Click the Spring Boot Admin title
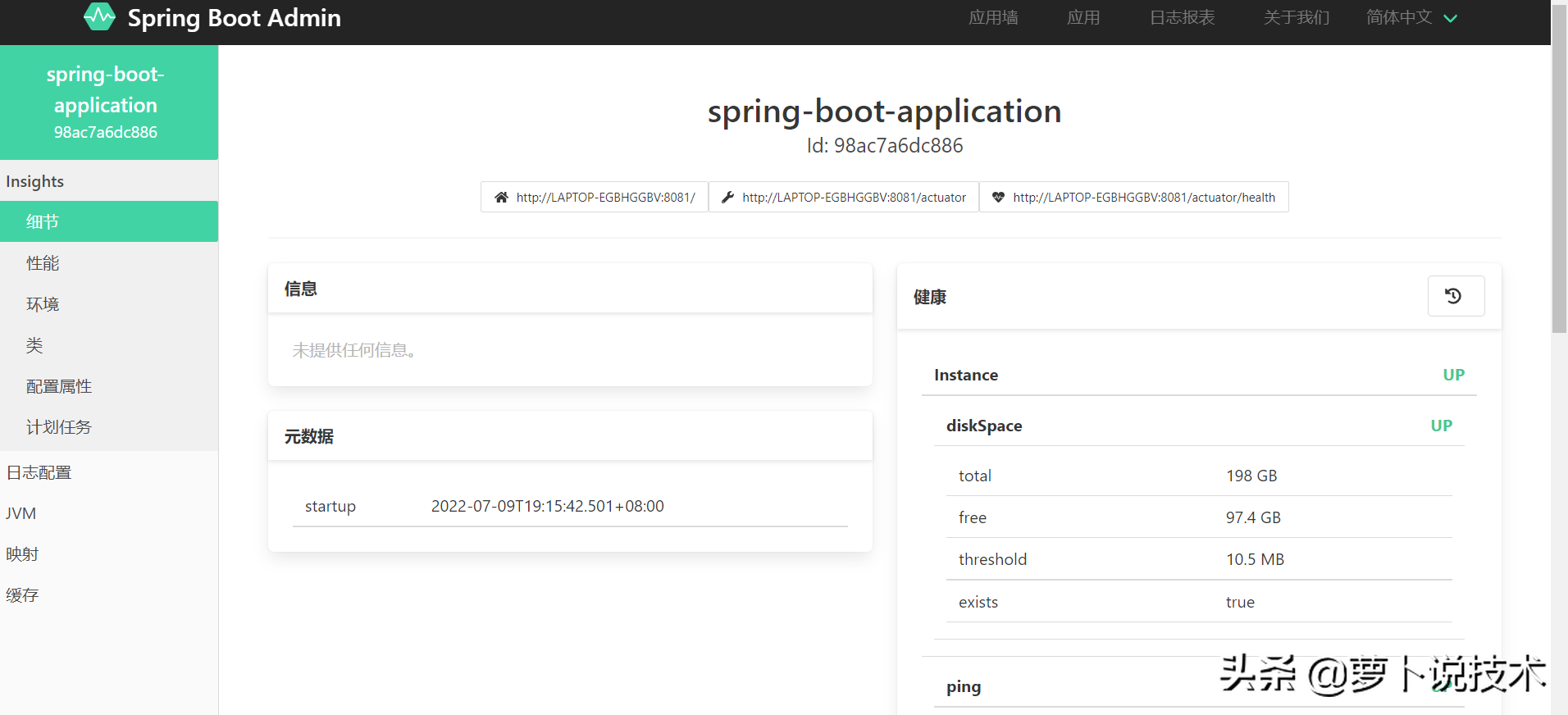Viewport: 1568px width, 715px height. (x=234, y=17)
